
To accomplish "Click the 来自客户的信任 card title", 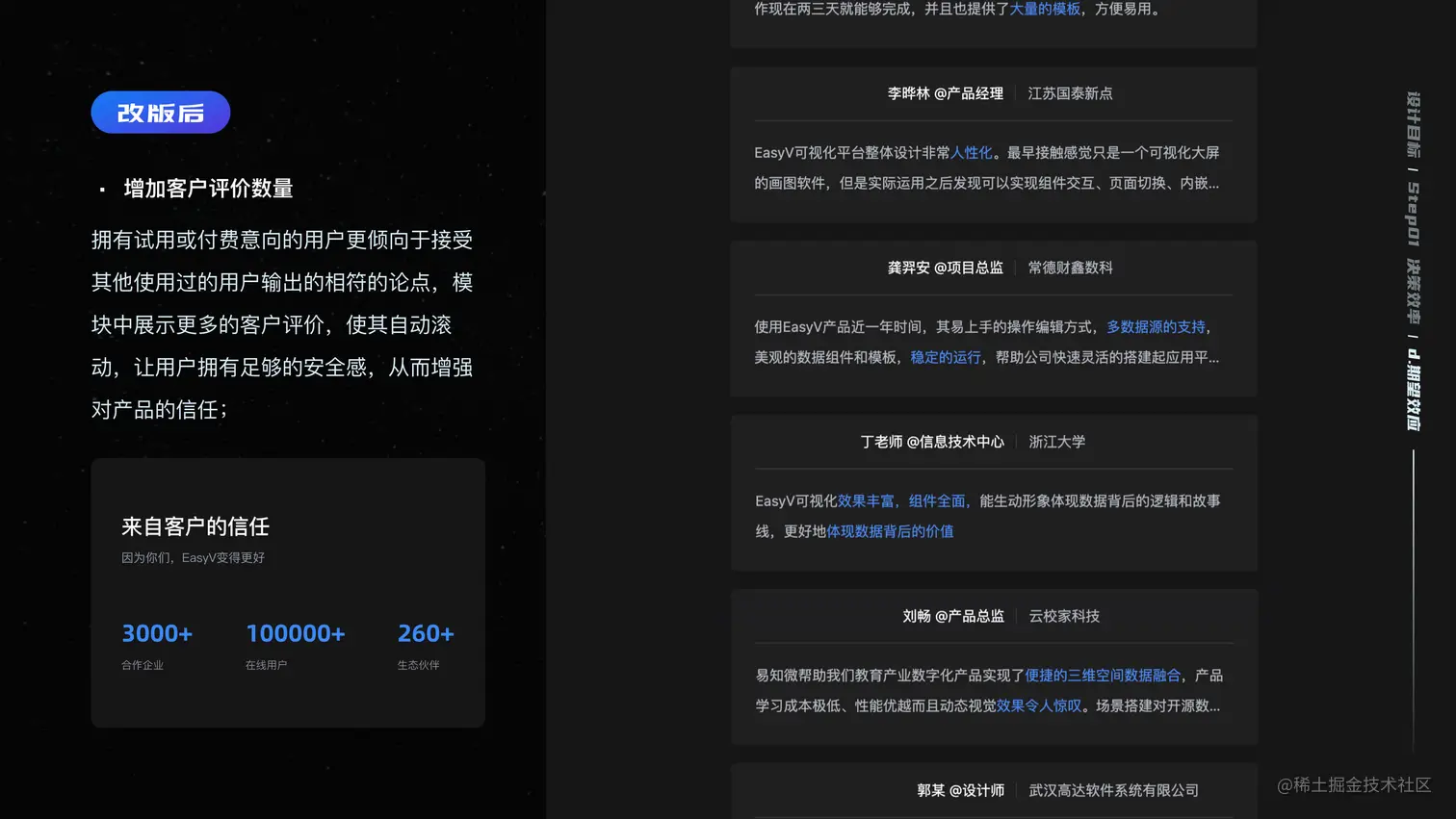I will point(195,526).
